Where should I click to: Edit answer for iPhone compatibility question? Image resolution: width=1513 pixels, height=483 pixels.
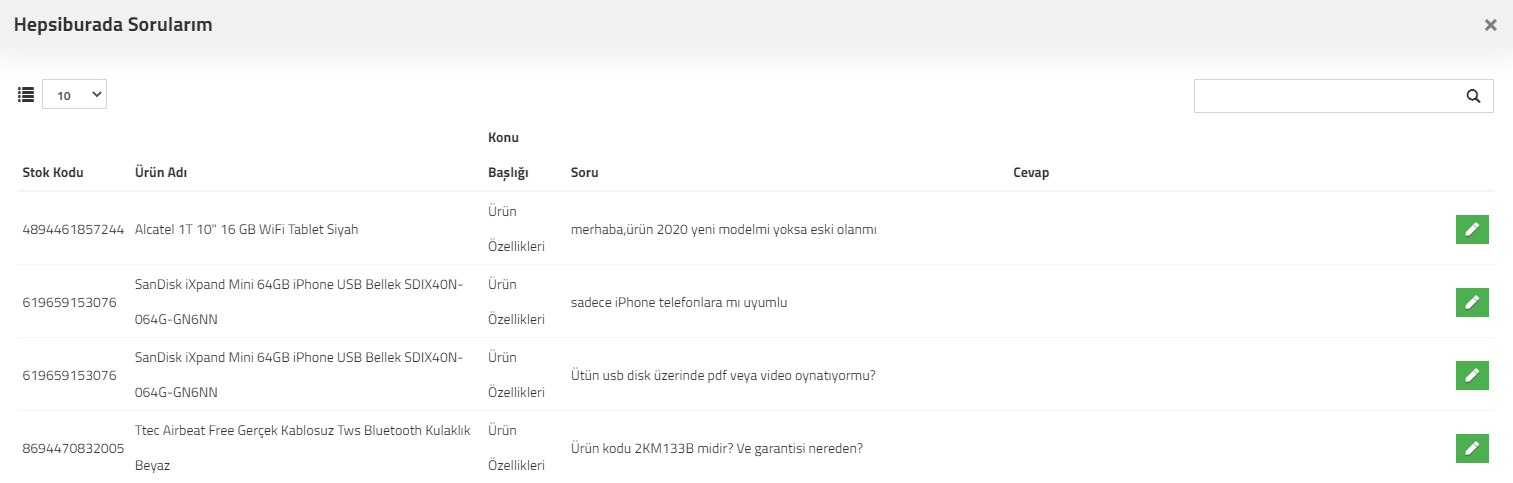click(1472, 302)
